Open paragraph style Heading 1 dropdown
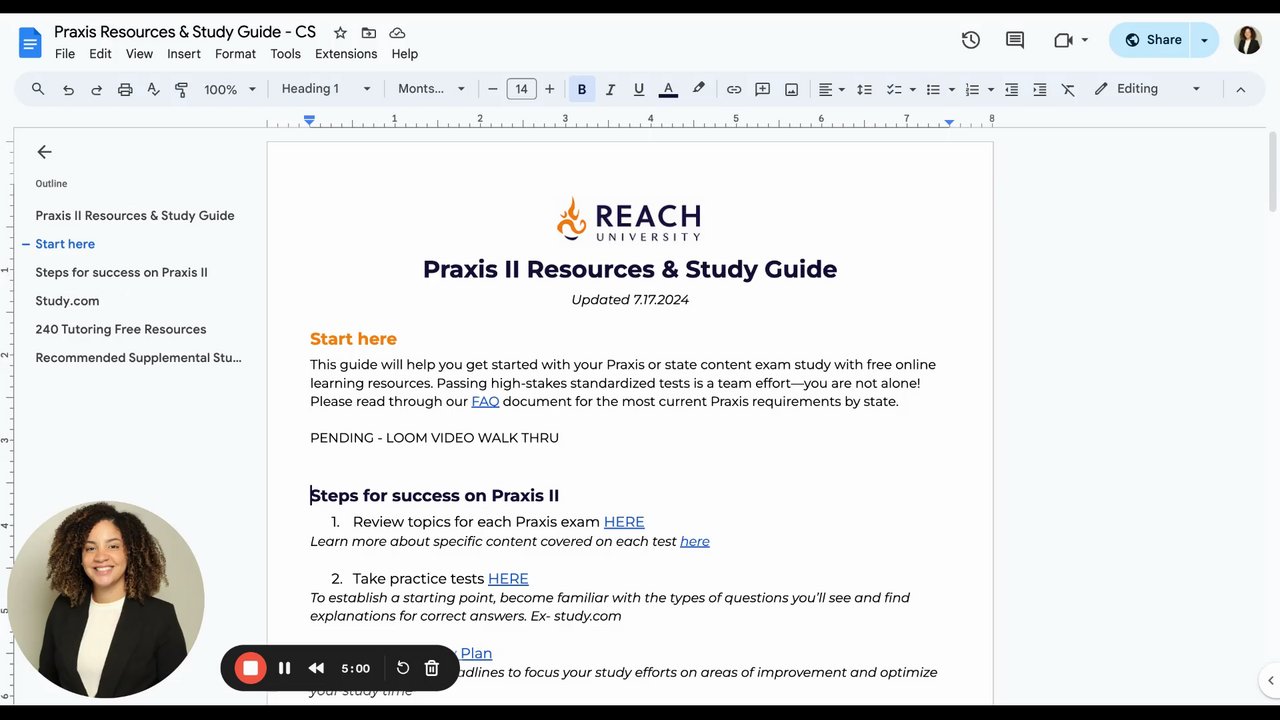Viewport: 1280px width, 720px height. coord(326,89)
